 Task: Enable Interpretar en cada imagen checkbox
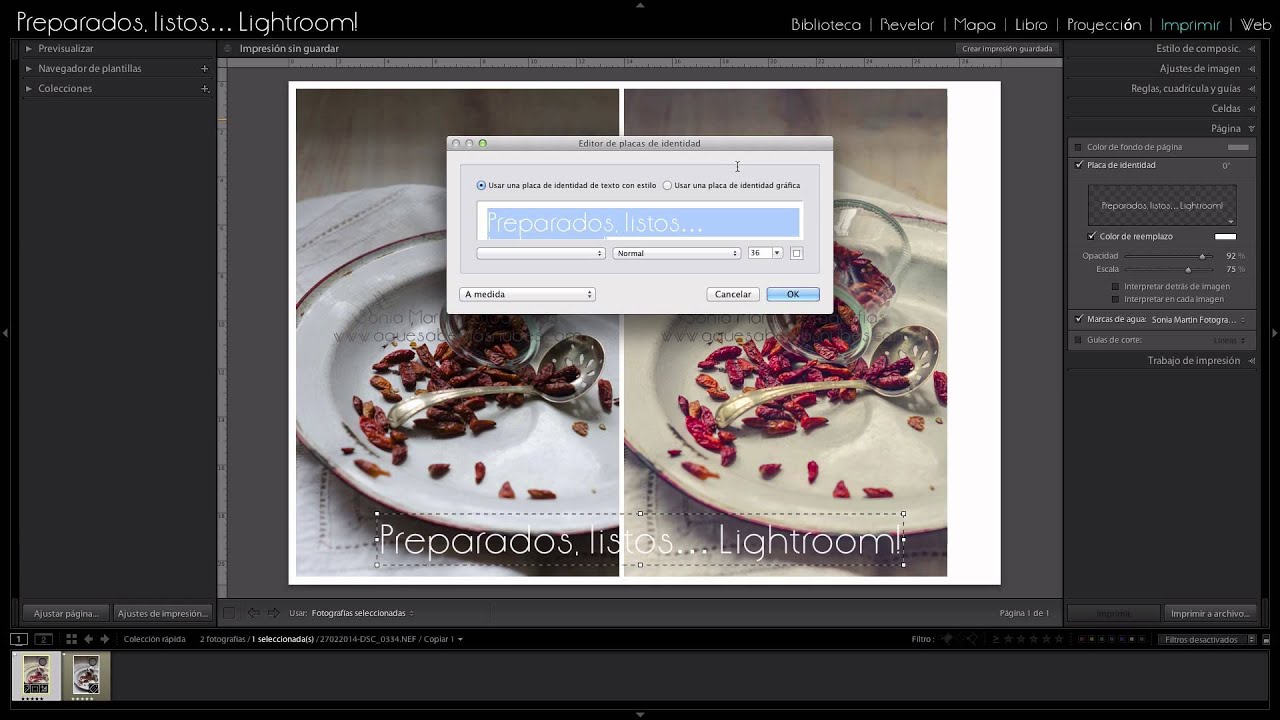[1116, 299]
